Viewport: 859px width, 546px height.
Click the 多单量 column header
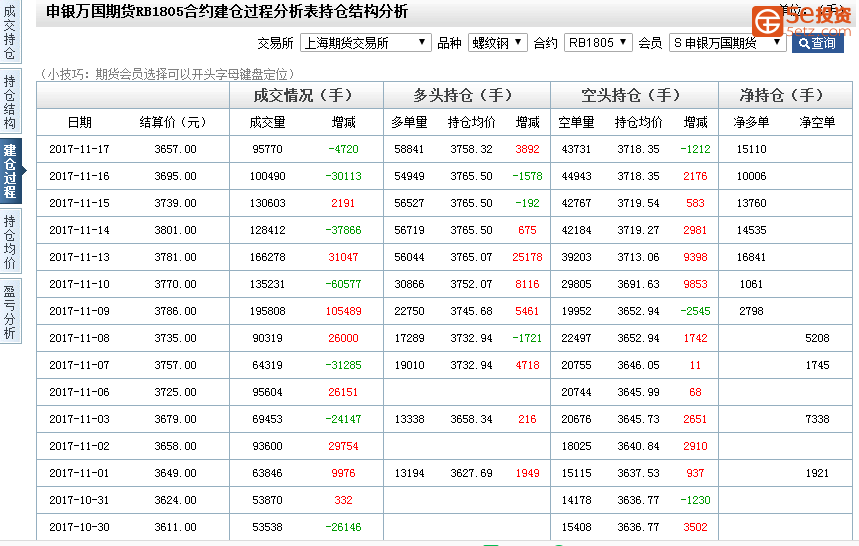point(409,122)
